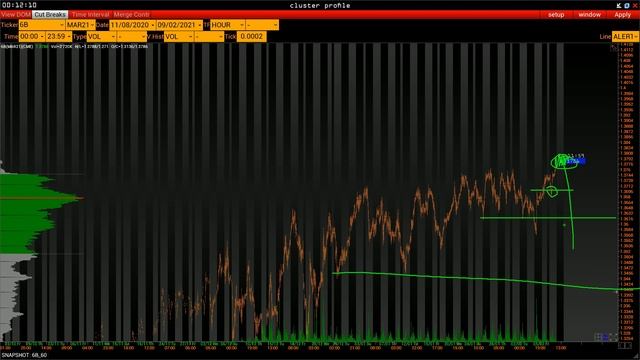Open the TF HOUR timeframe dropdown

click(228, 25)
